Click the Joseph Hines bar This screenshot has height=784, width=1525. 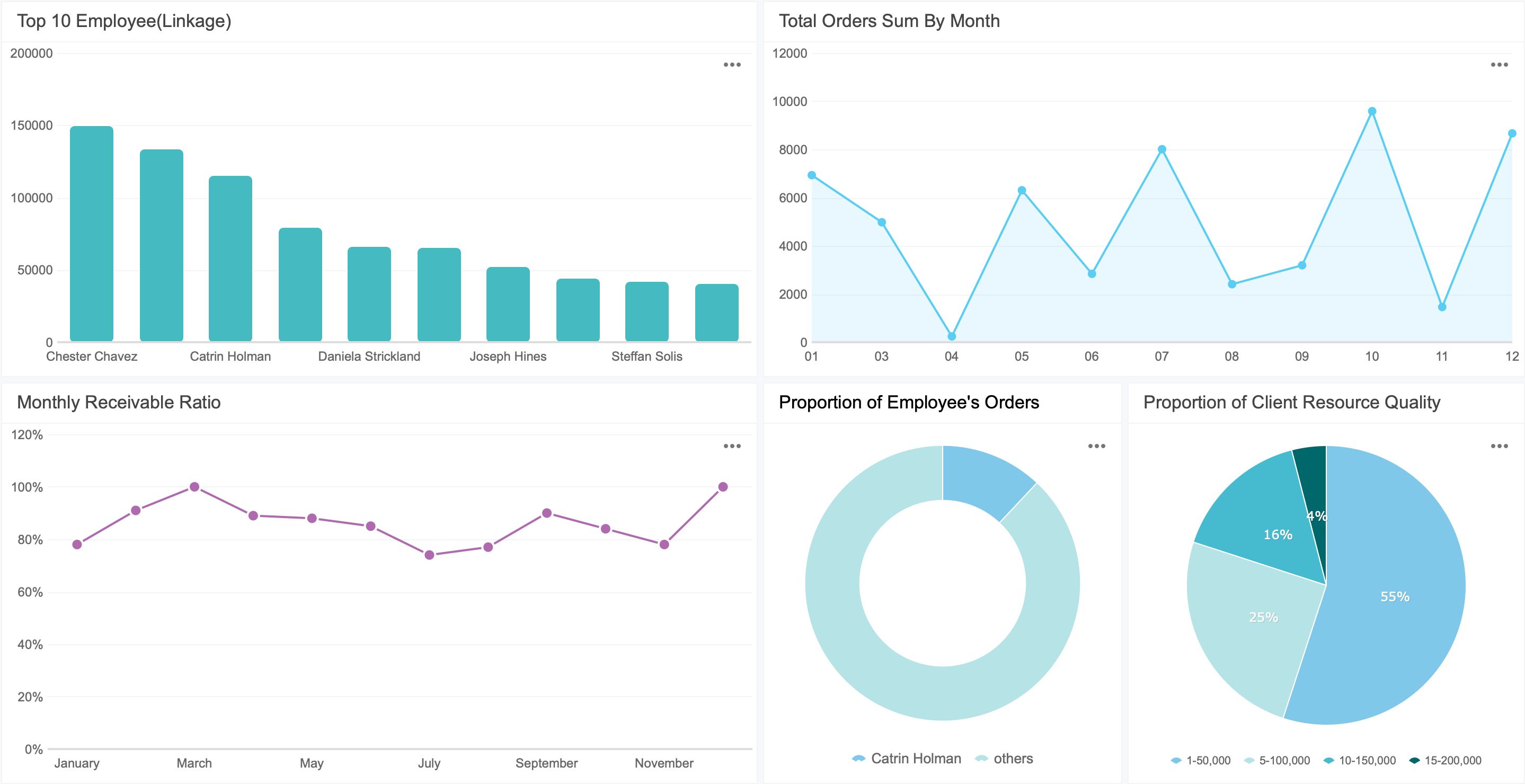(508, 304)
